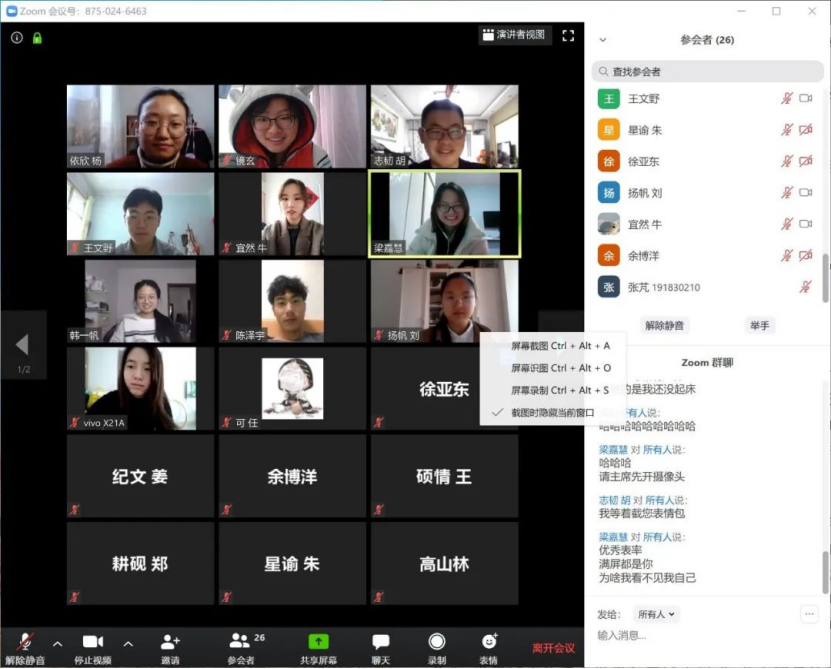
Task: Open the 表情 reactions icon
Action: point(488,642)
